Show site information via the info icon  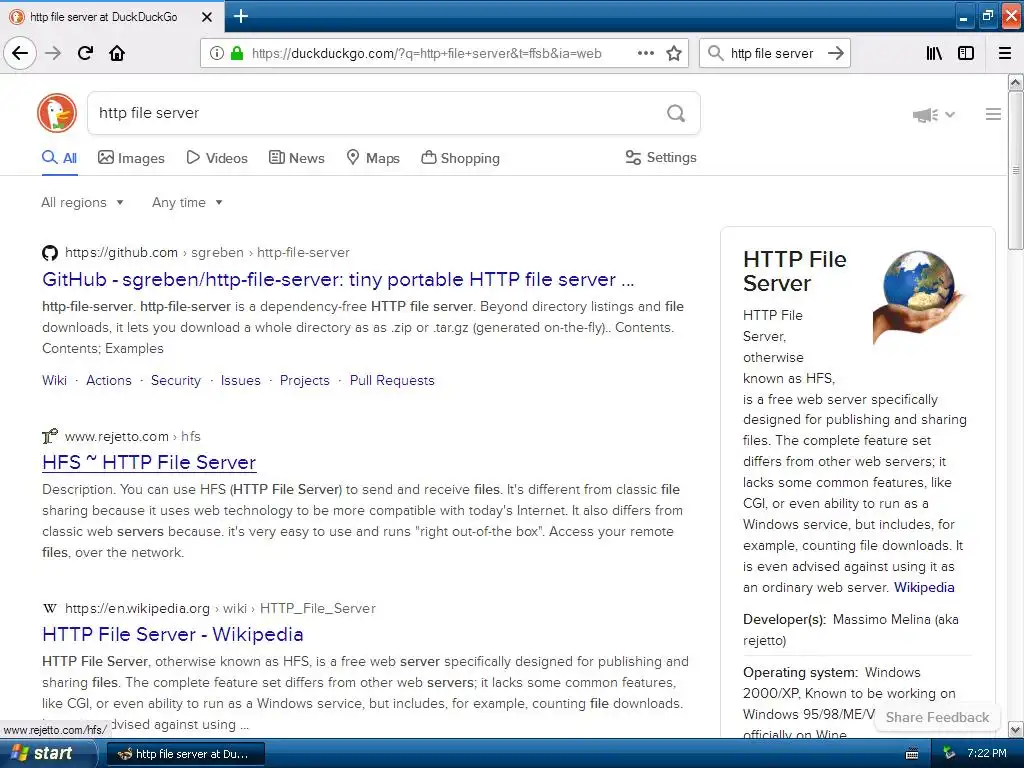[216, 53]
